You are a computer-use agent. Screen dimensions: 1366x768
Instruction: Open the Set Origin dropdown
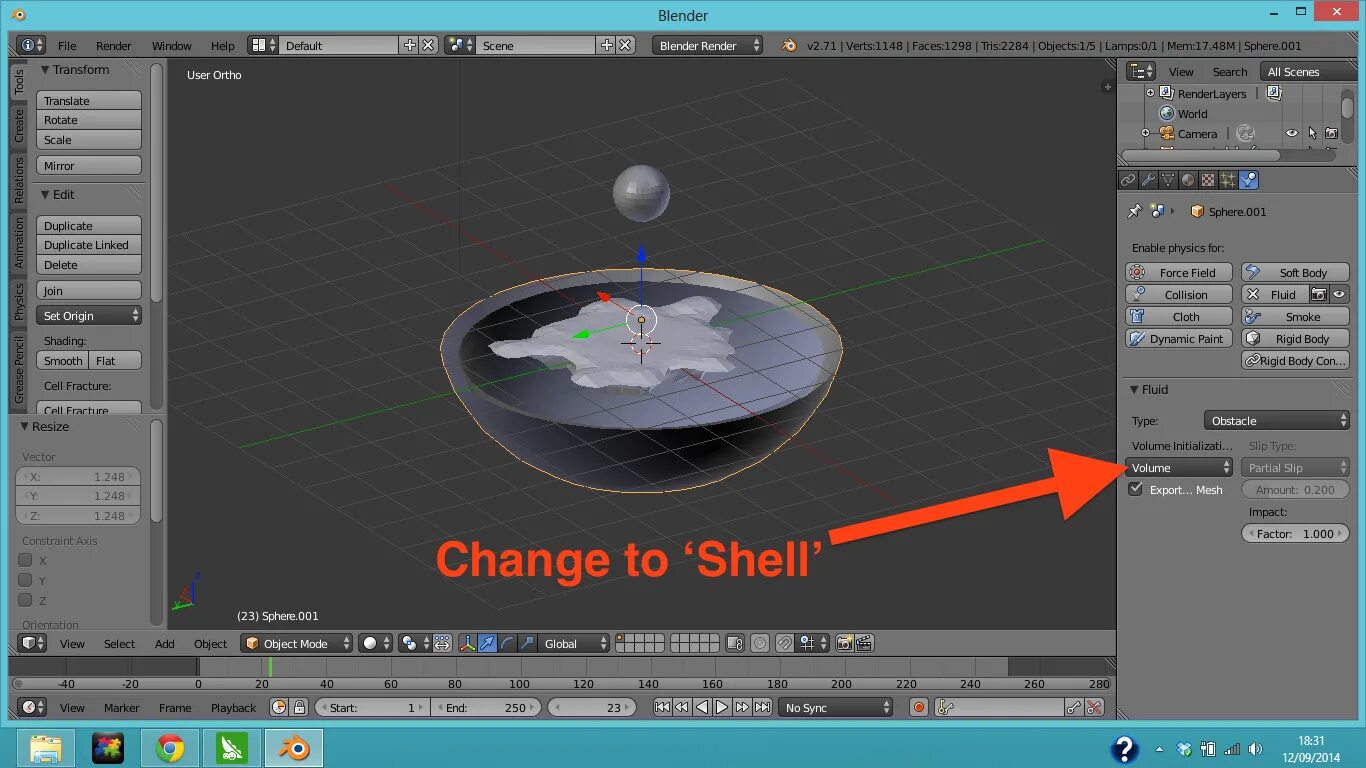click(89, 315)
